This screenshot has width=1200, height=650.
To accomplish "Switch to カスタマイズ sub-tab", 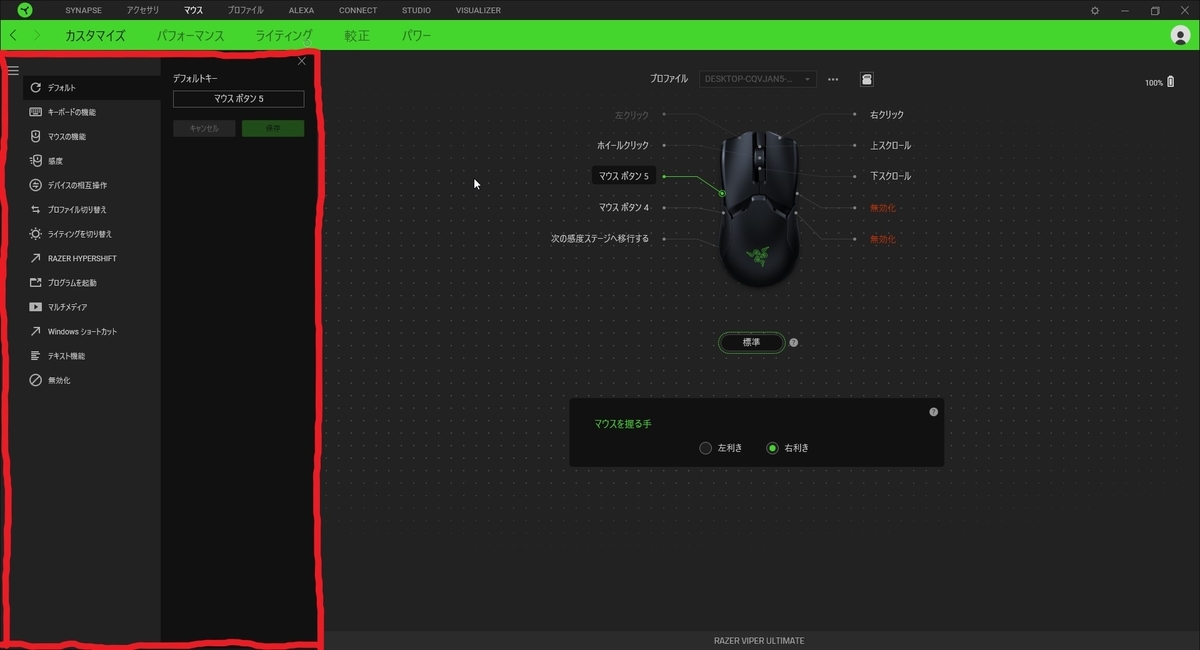I will (x=95, y=35).
